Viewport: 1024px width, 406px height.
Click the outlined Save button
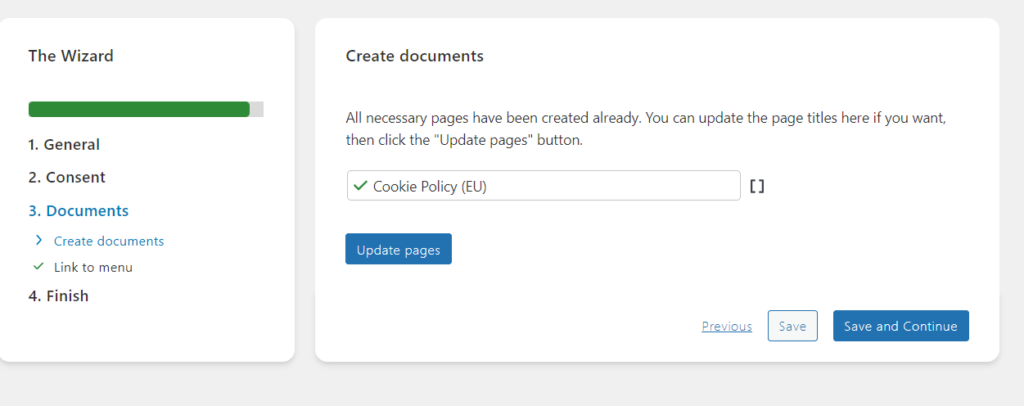point(792,326)
